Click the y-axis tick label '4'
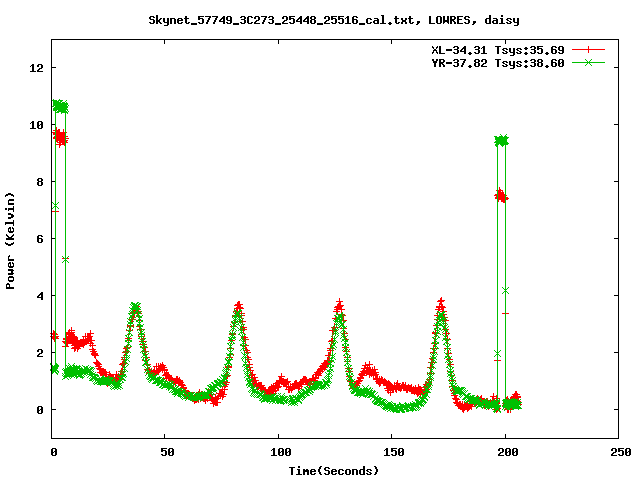Viewport: 640px width, 480px height. pyautogui.click(x=40, y=296)
